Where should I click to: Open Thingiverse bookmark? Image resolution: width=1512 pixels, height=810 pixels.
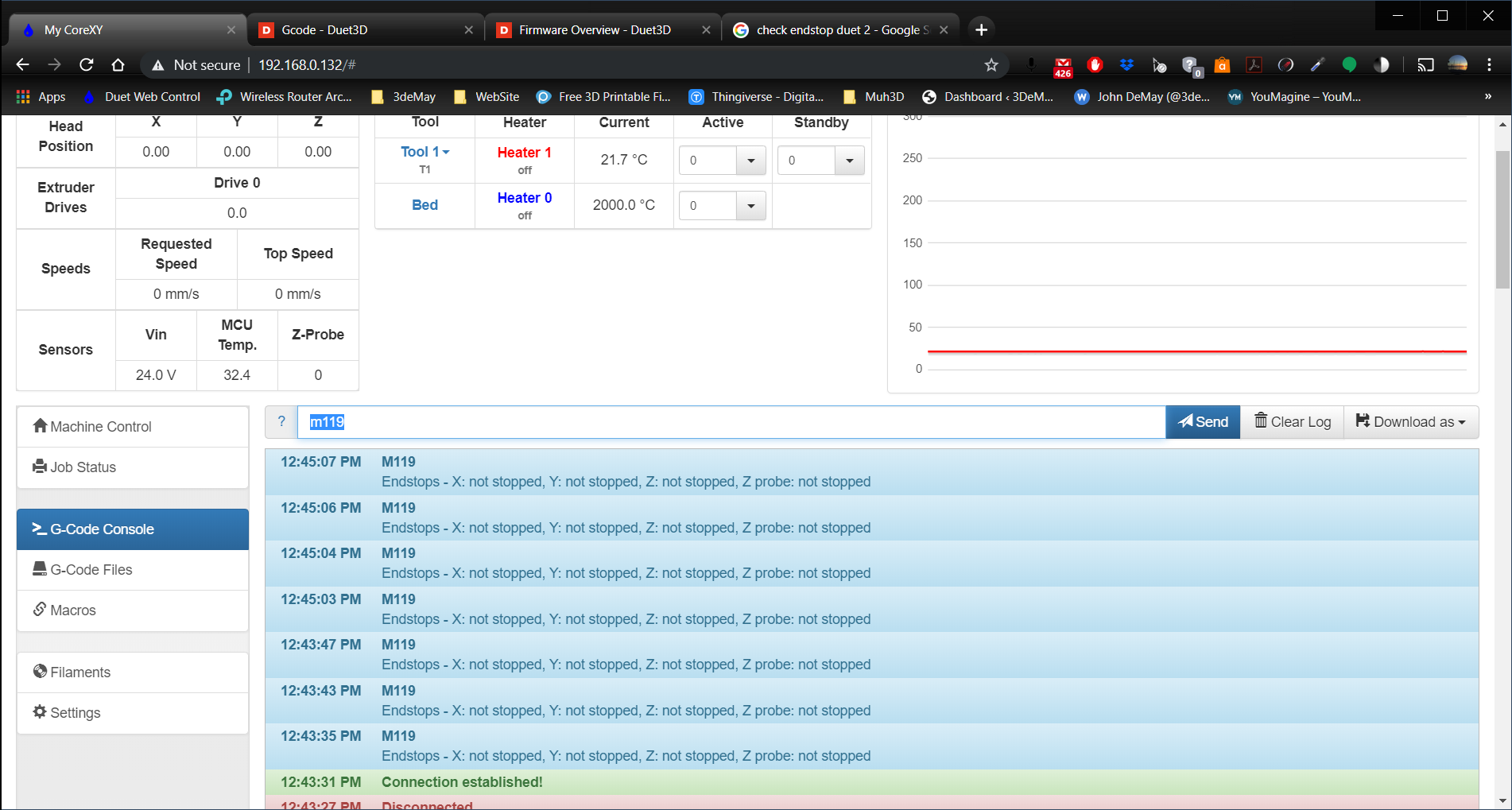tap(757, 97)
